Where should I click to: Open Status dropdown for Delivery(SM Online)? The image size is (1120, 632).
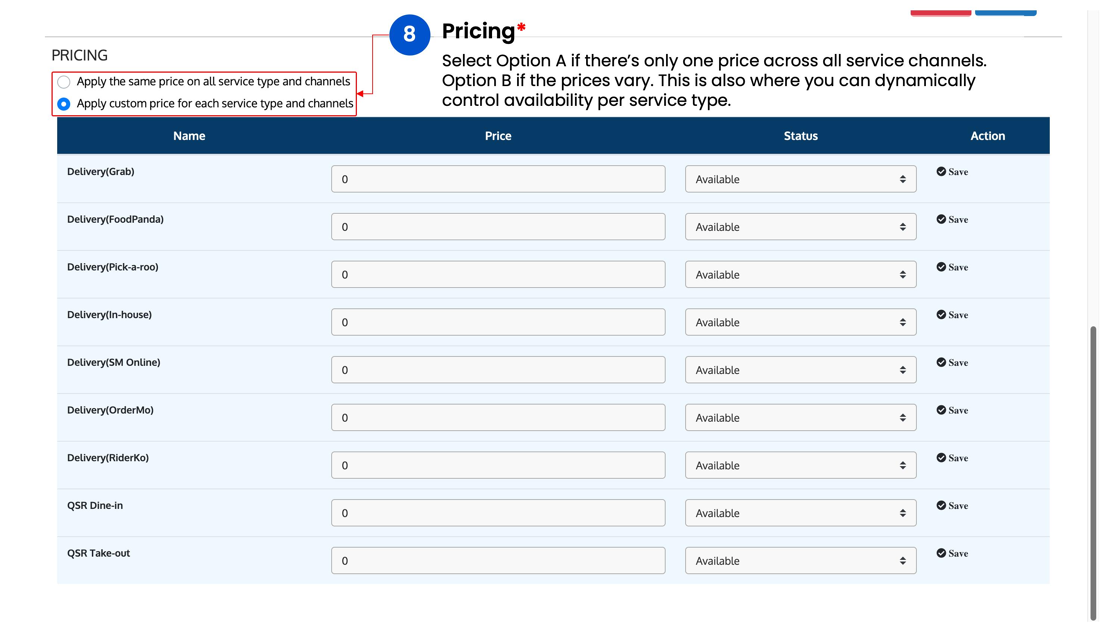click(x=801, y=370)
